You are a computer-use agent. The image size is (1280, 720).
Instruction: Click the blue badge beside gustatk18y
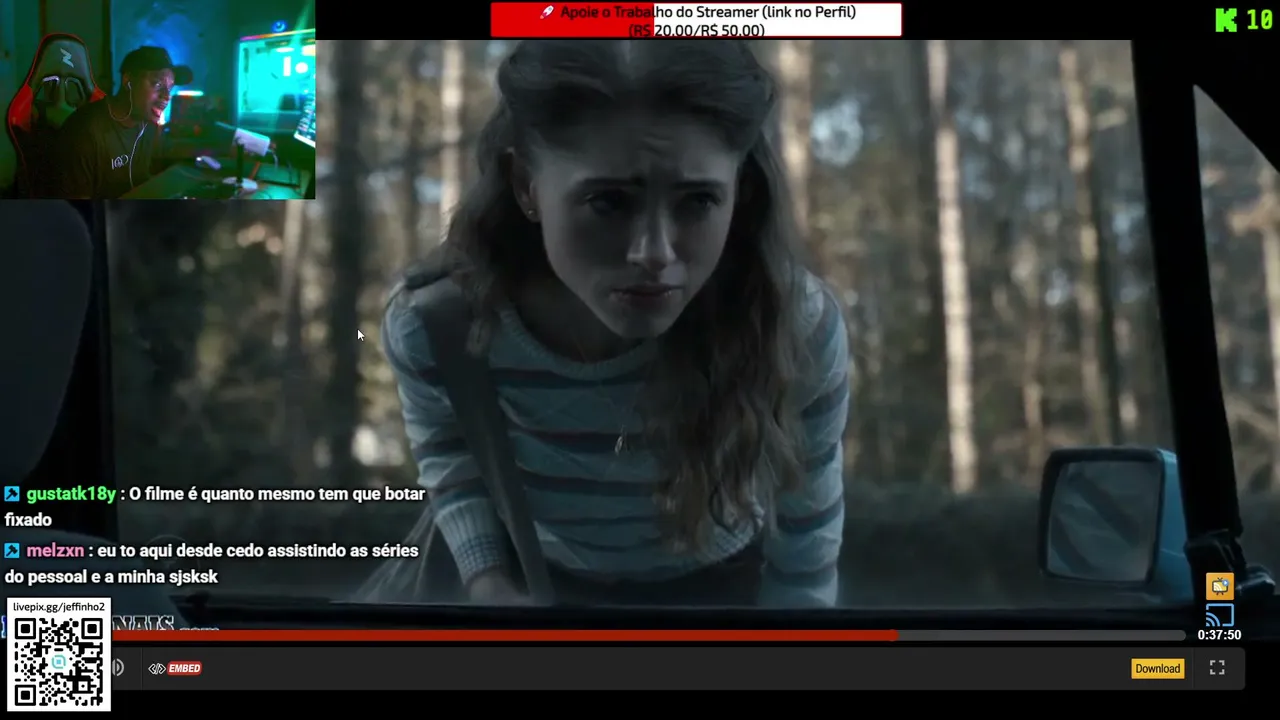[12, 494]
